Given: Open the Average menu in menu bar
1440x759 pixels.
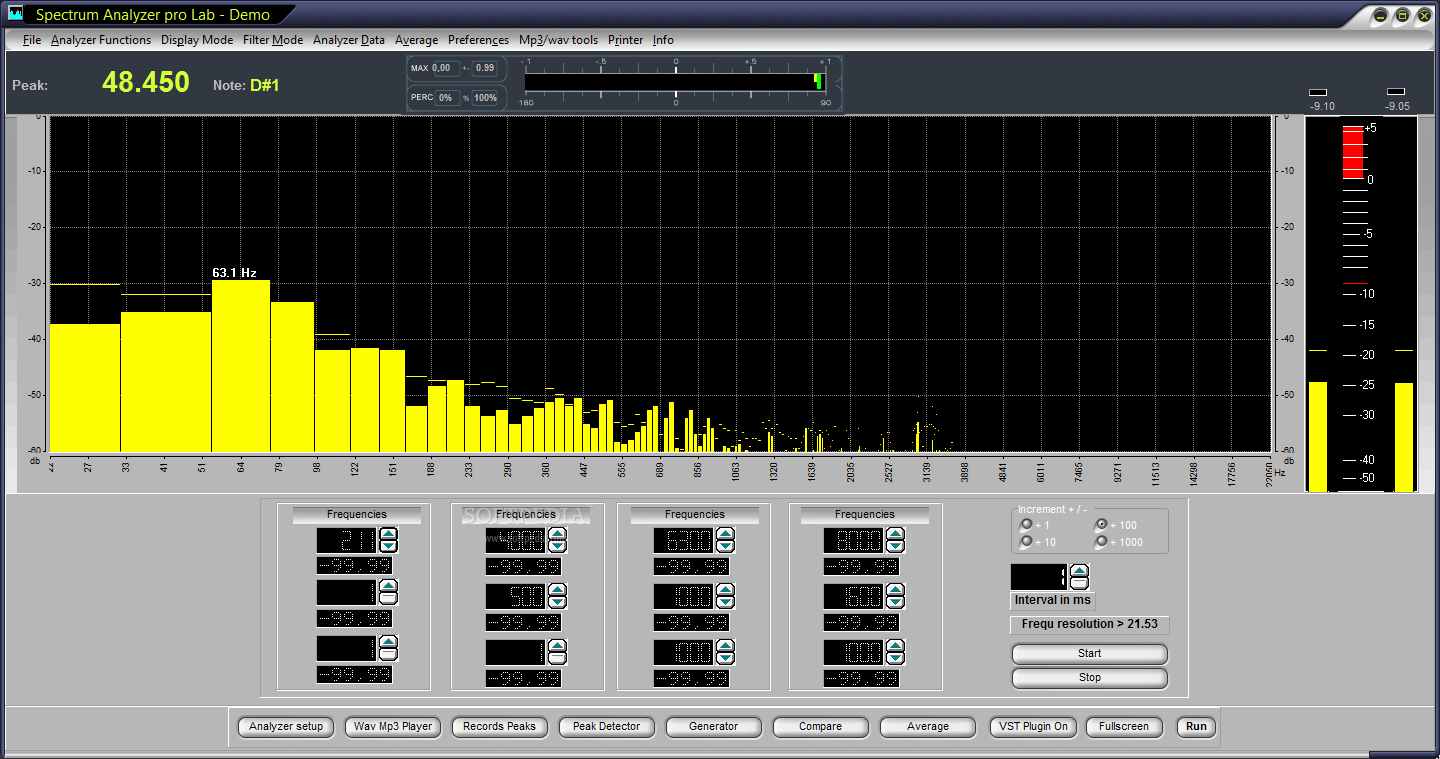Looking at the screenshot, I should (416, 40).
